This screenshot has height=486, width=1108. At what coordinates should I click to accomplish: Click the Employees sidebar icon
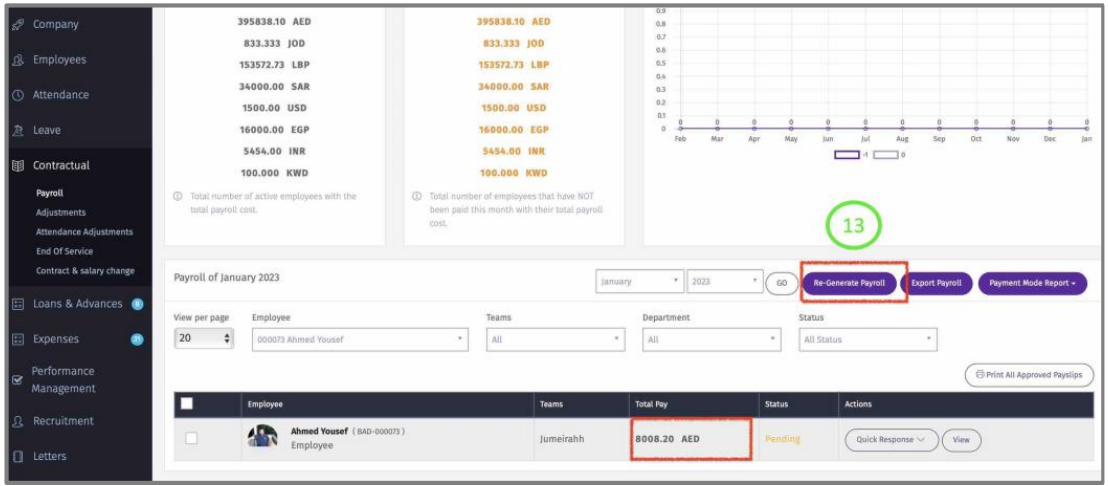[18, 60]
